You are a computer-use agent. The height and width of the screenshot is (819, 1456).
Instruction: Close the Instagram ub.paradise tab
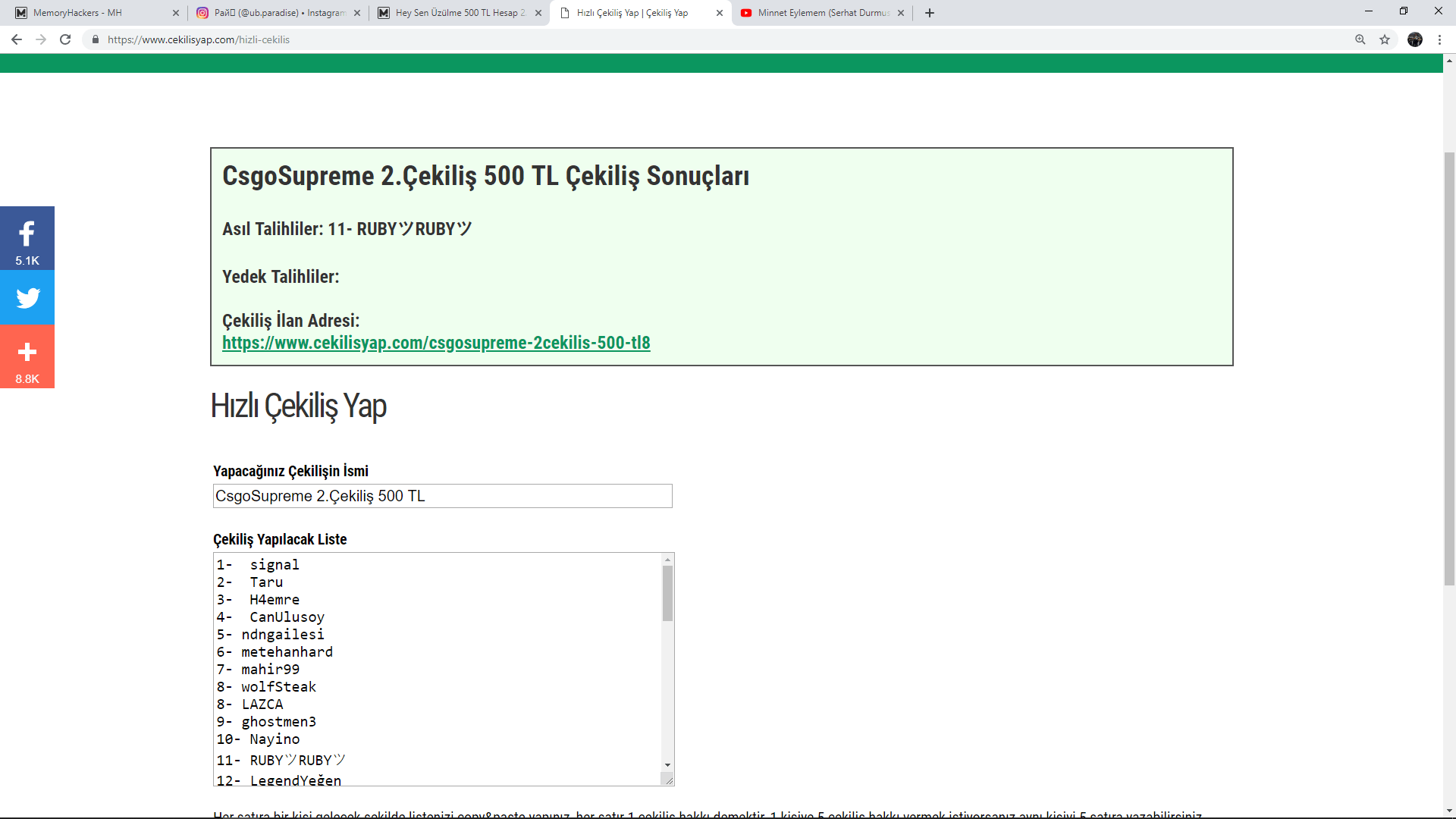pos(357,13)
